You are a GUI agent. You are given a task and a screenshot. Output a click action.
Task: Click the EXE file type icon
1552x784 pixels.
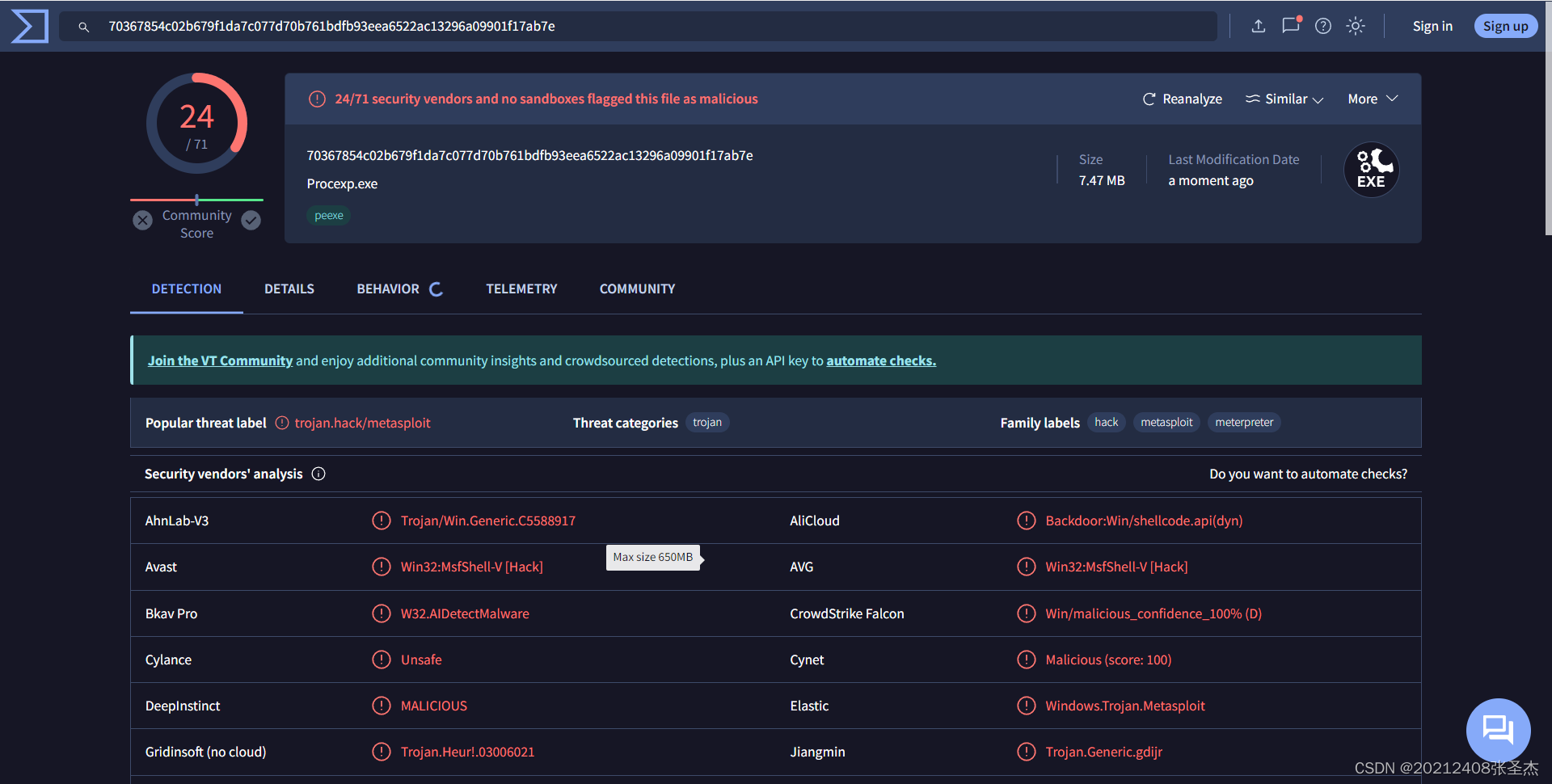click(1371, 170)
